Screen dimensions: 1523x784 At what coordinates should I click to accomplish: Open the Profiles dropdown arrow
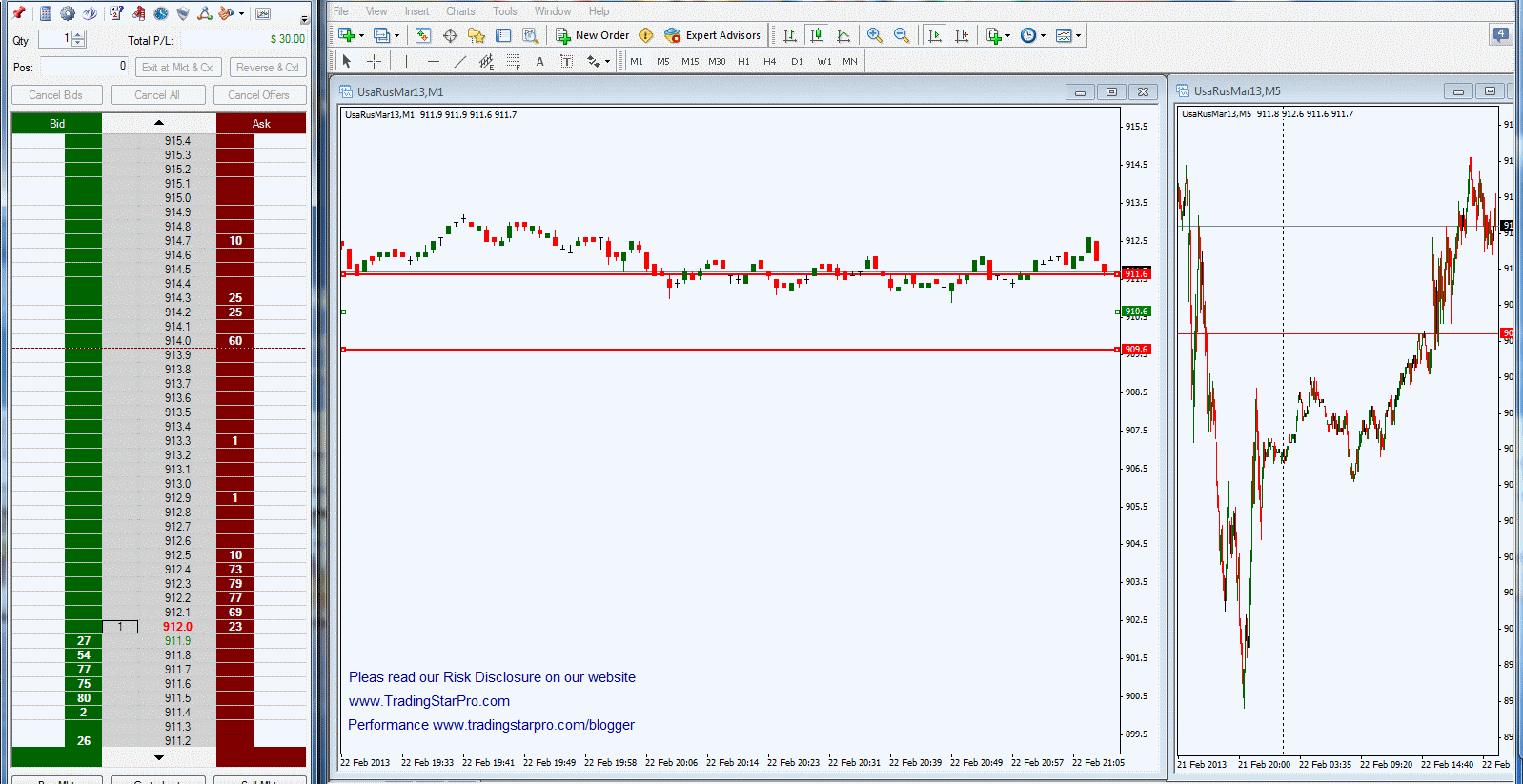coord(396,35)
